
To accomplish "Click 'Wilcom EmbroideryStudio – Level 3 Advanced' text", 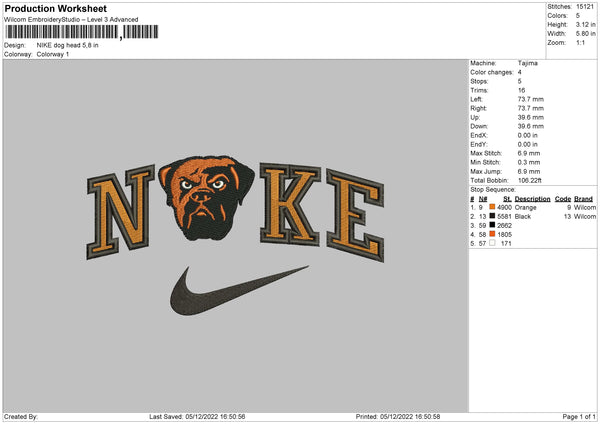I will pyautogui.click(x=71, y=20).
